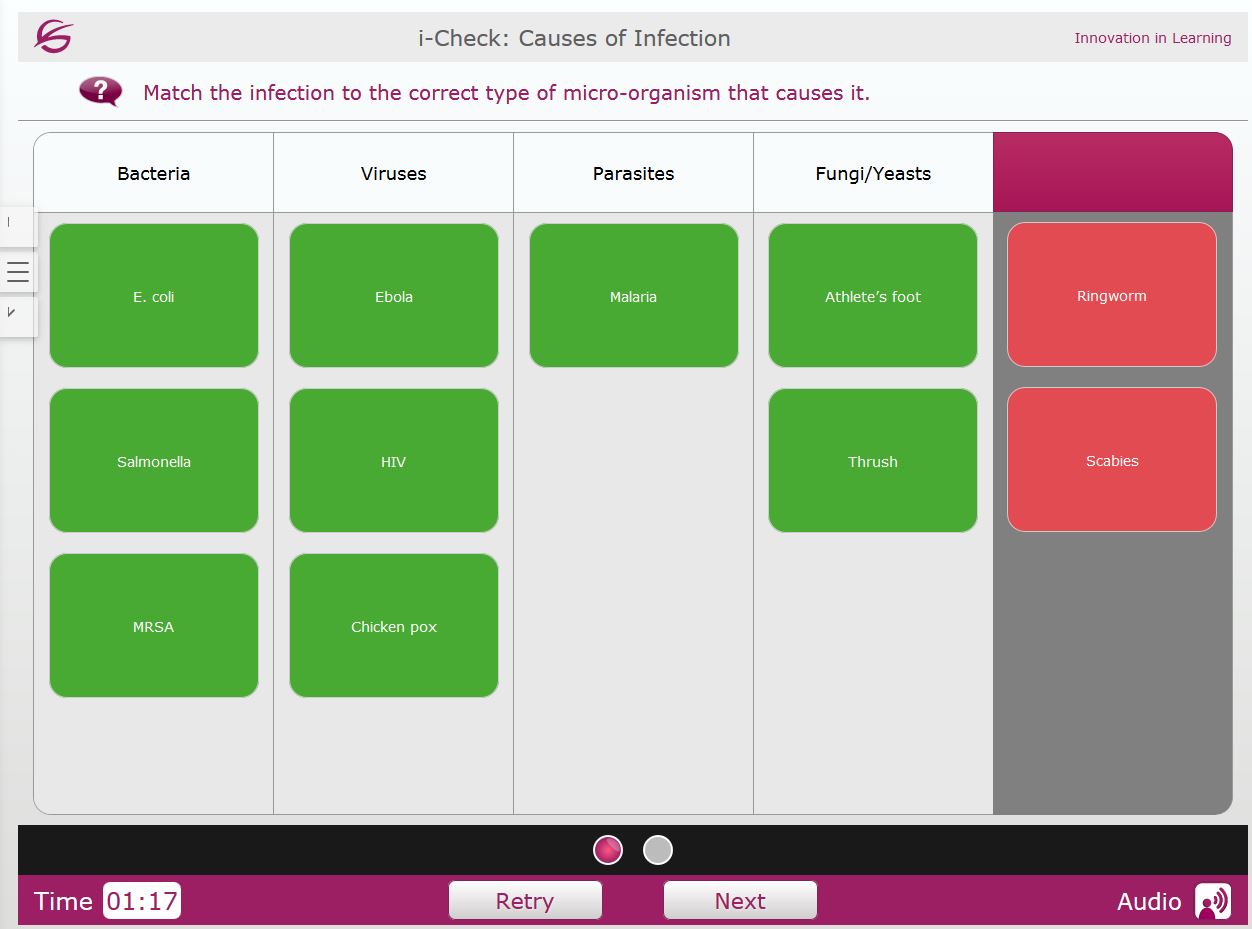Pick the Ebola card
This screenshot has height=929, width=1252.
click(394, 296)
